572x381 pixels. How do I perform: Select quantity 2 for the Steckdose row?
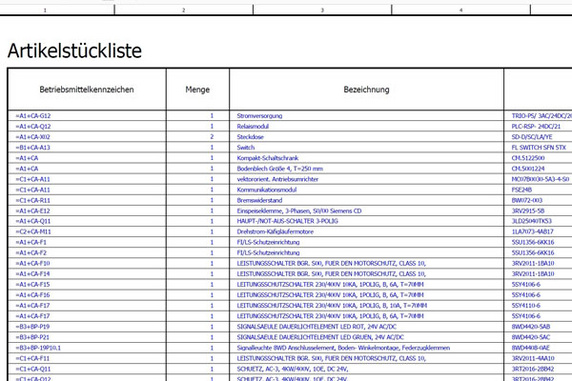coord(212,137)
